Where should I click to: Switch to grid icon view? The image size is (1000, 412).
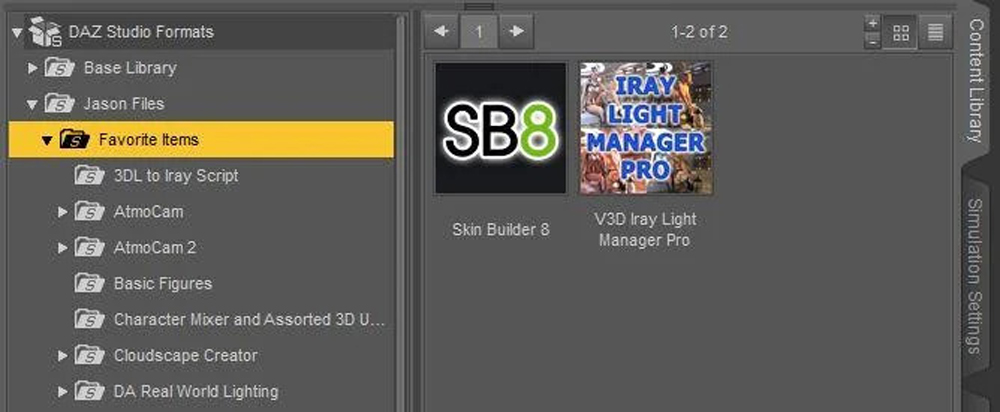click(901, 33)
